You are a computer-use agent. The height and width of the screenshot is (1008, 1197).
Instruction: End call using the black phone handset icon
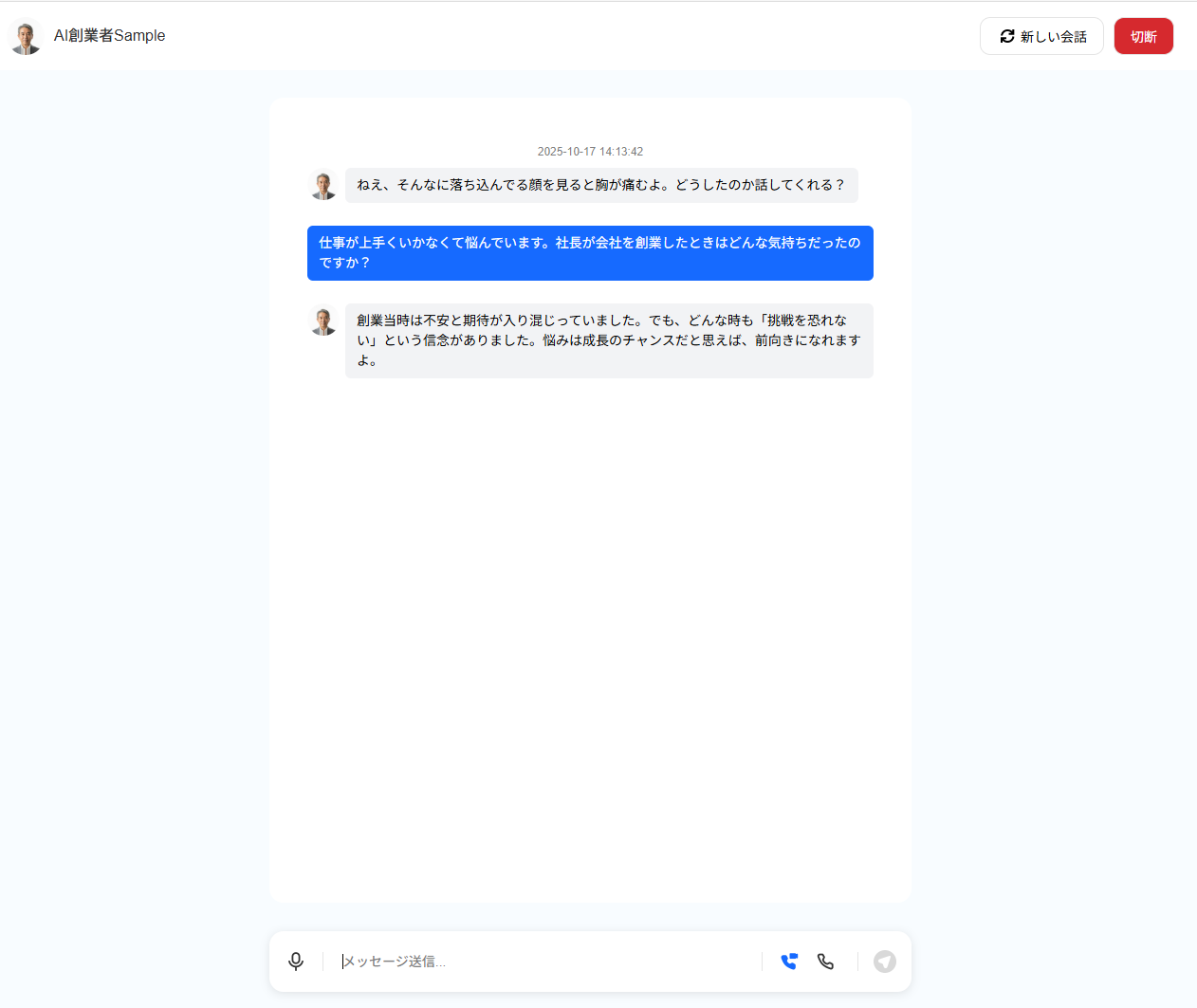pyautogui.click(x=825, y=961)
